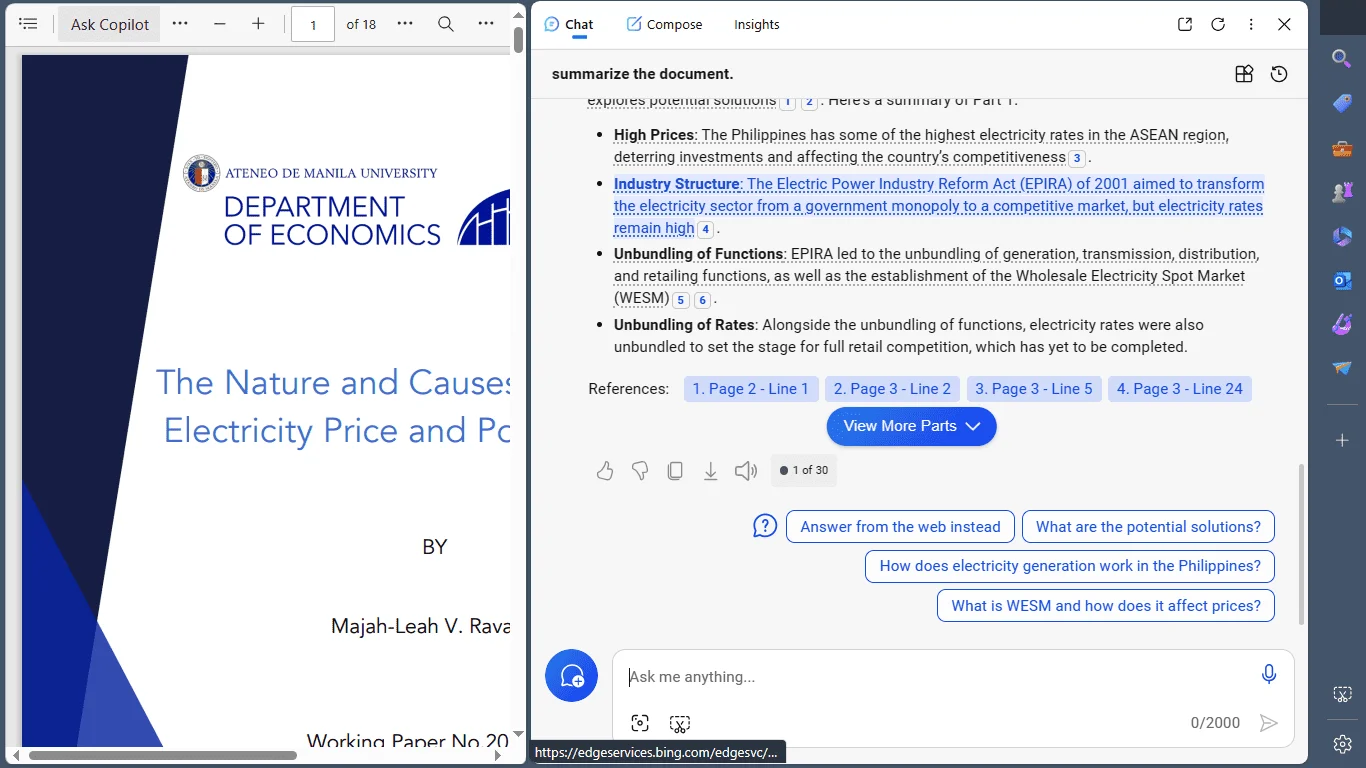1366x768 pixels.
Task: Choose 'Answer from the web instead'
Action: (900, 527)
